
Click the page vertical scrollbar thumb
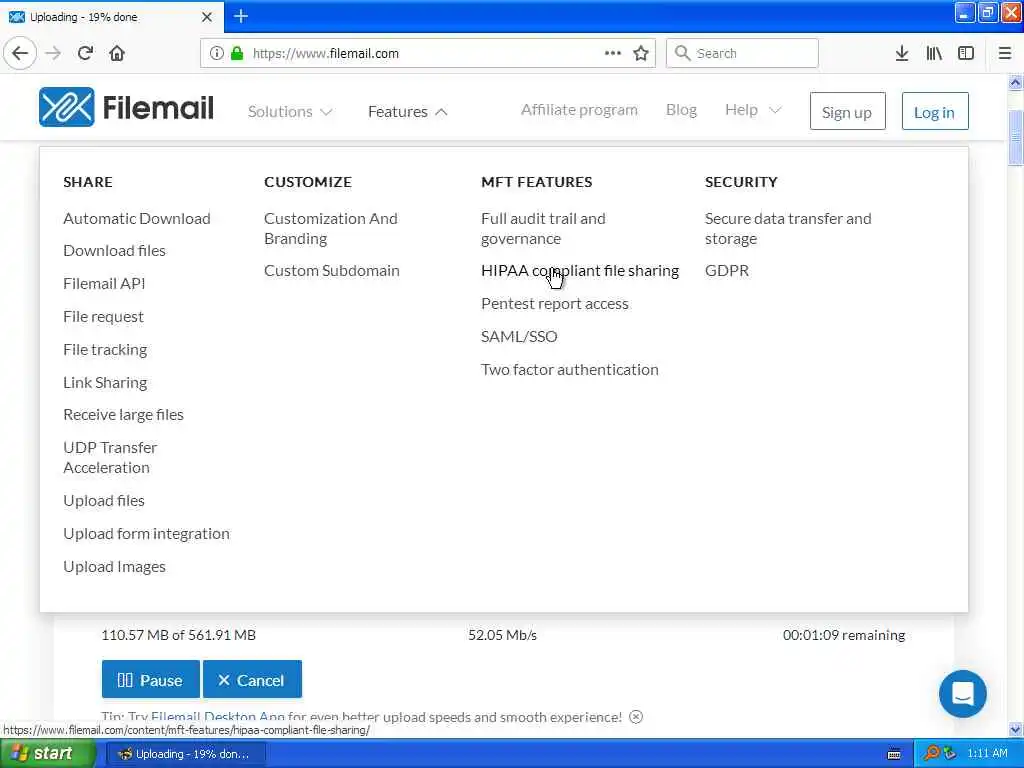[x=1015, y=138]
